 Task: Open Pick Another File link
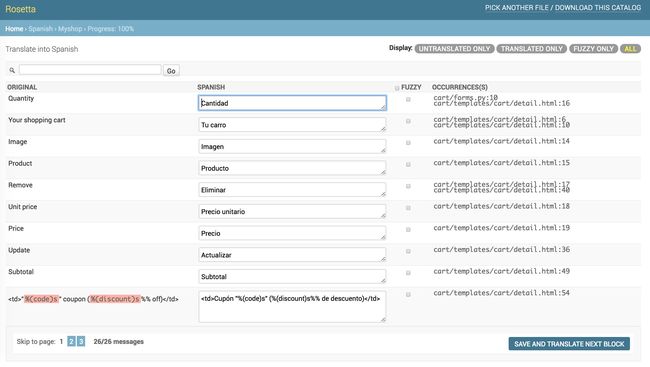517,8
